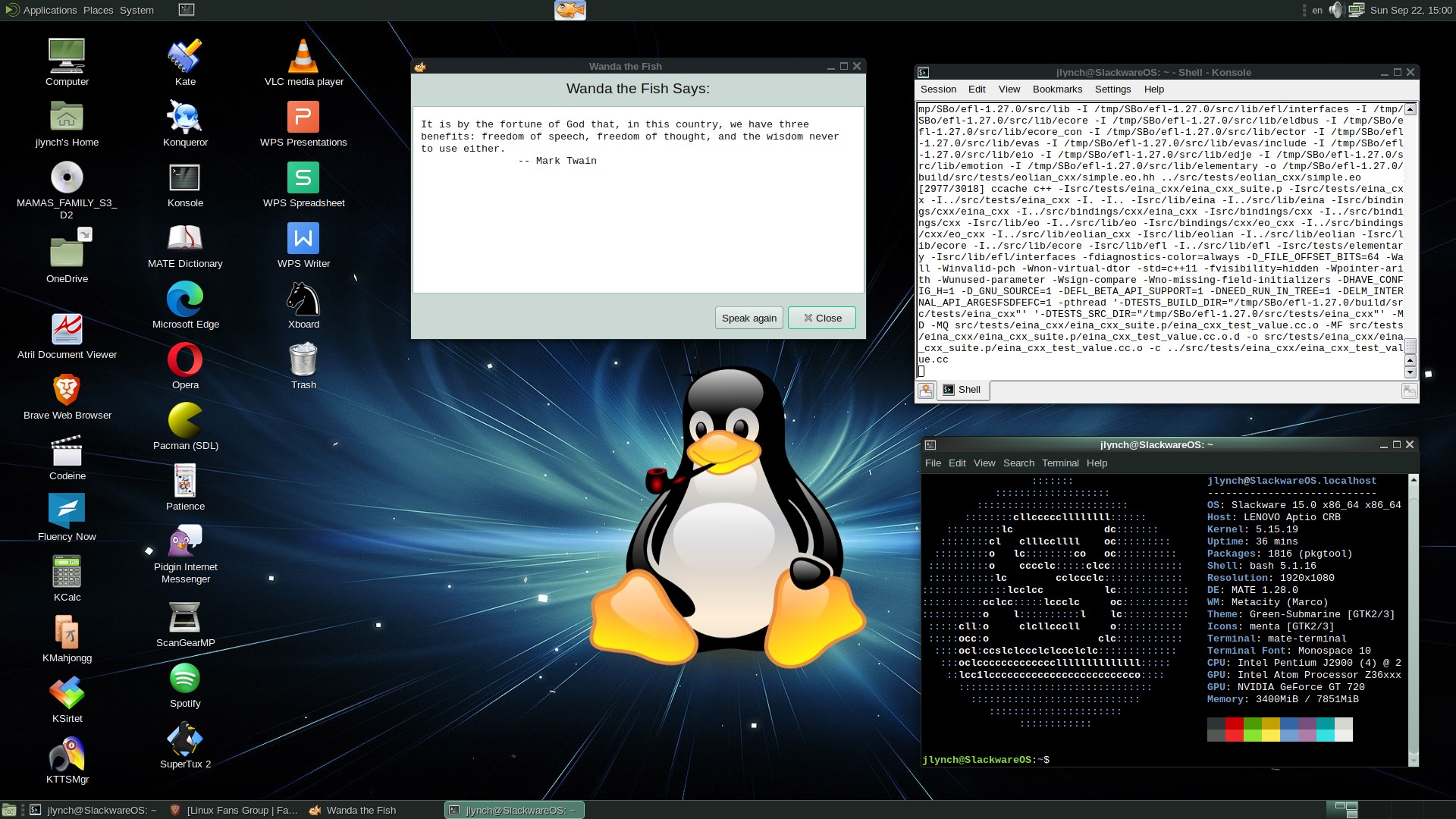Click the en keyboard layout indicator
Image resolution: width=1456 pixels, height=819 pixels.
[x=1317, y=10]
